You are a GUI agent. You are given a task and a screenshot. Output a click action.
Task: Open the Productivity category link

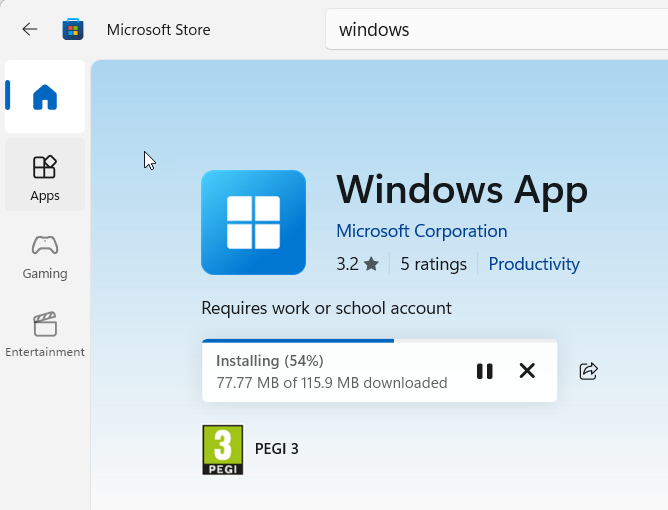click(x=534, y=264)
